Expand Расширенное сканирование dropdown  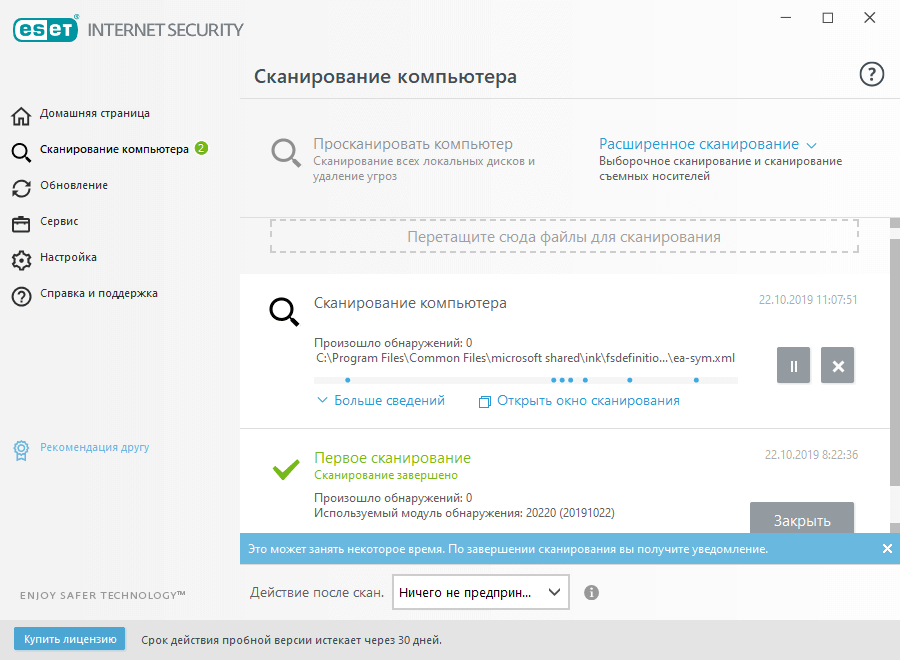pos(699,144)
